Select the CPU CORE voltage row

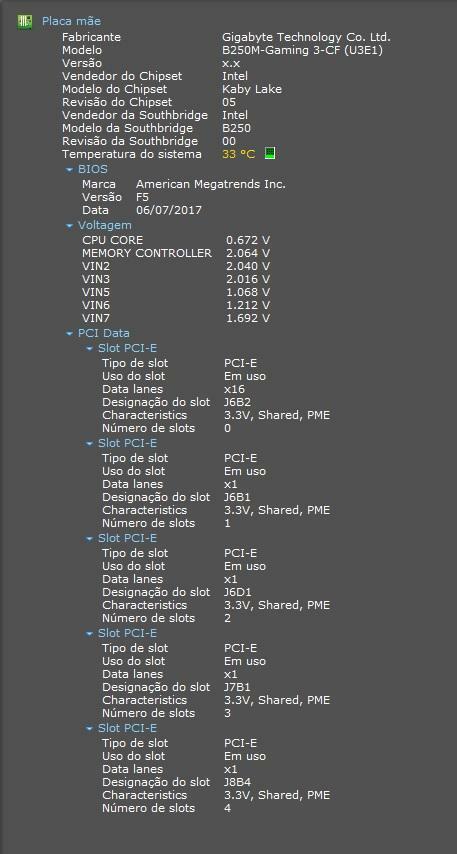click(176, 240)
